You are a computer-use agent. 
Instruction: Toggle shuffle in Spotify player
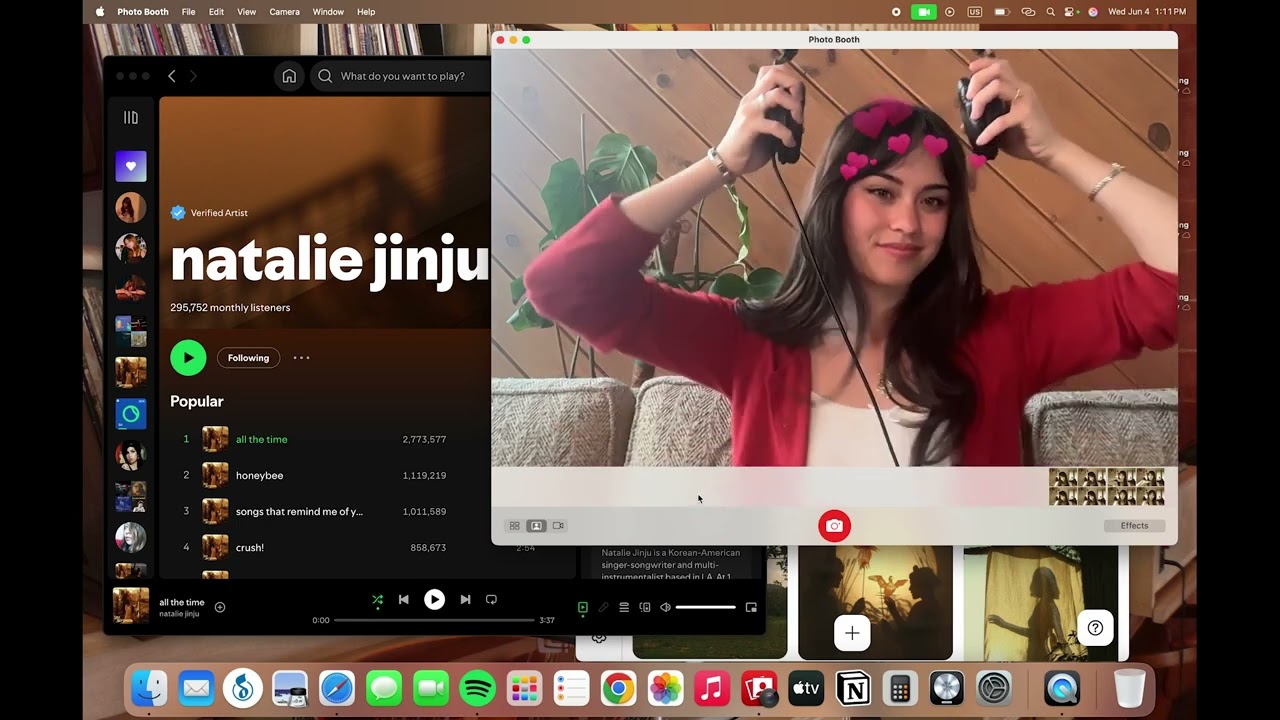[x=377, y=600]
